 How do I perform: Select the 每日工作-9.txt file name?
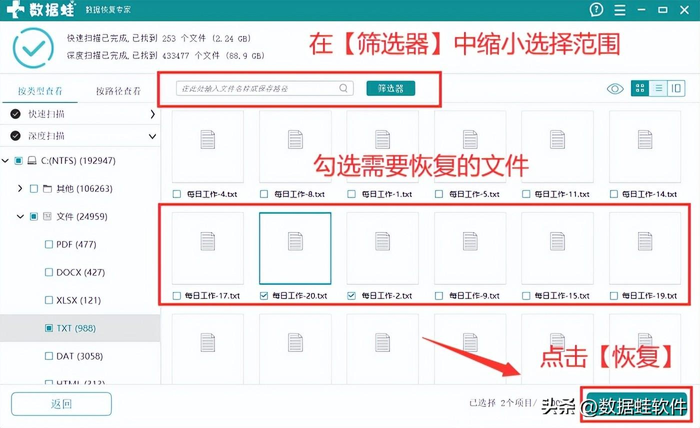474,295
